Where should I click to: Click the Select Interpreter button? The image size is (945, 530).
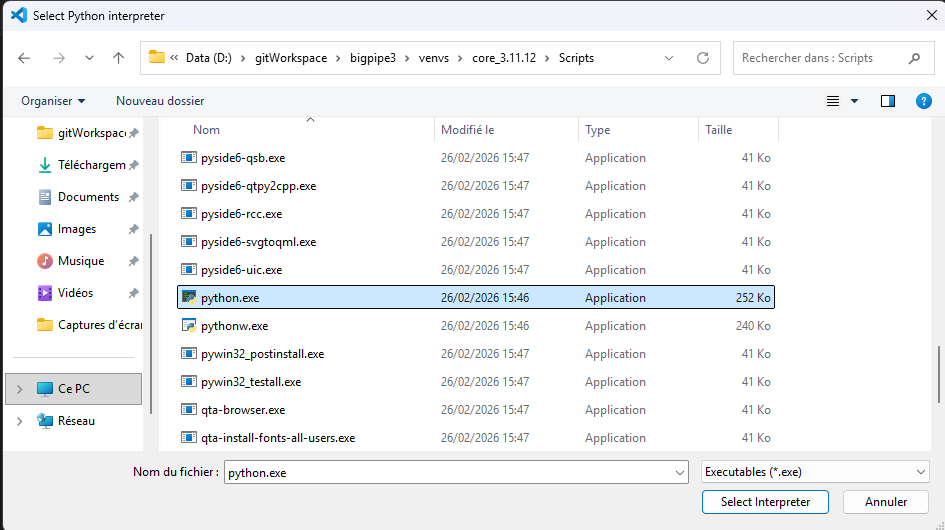pos(765,502)
